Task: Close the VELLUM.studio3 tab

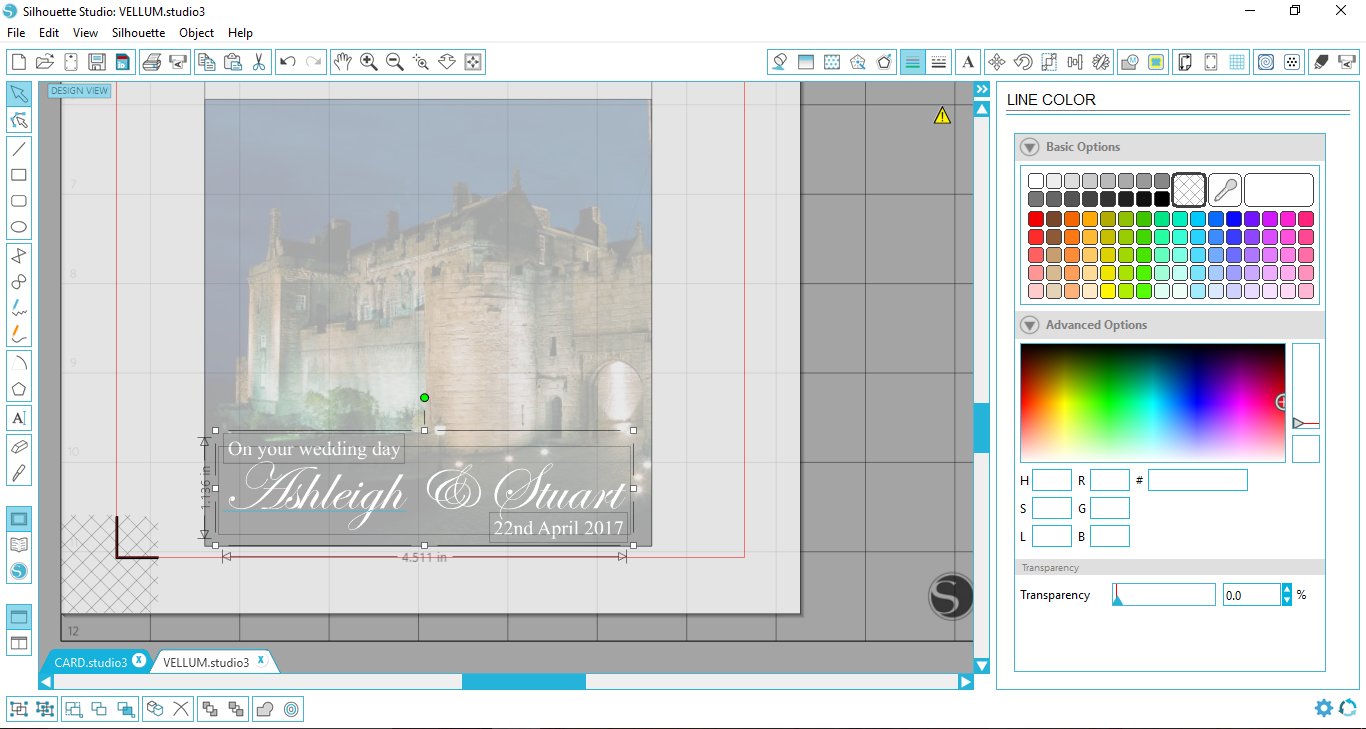Action: pyautogui.click(x=261, y=660)
